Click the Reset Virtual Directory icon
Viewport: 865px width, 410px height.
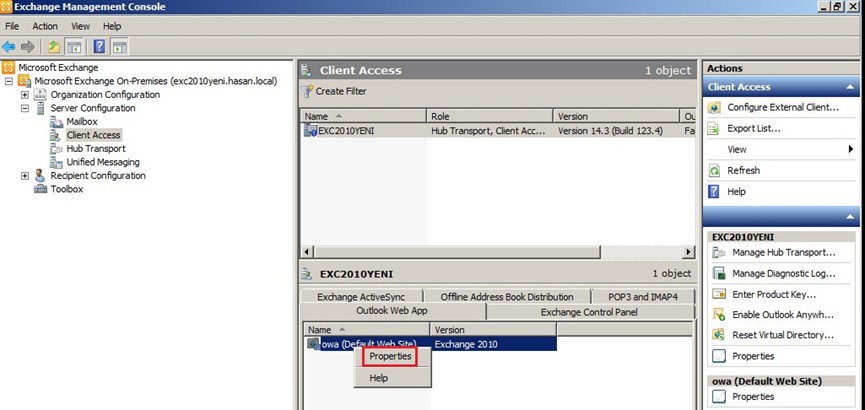(718, 335)
